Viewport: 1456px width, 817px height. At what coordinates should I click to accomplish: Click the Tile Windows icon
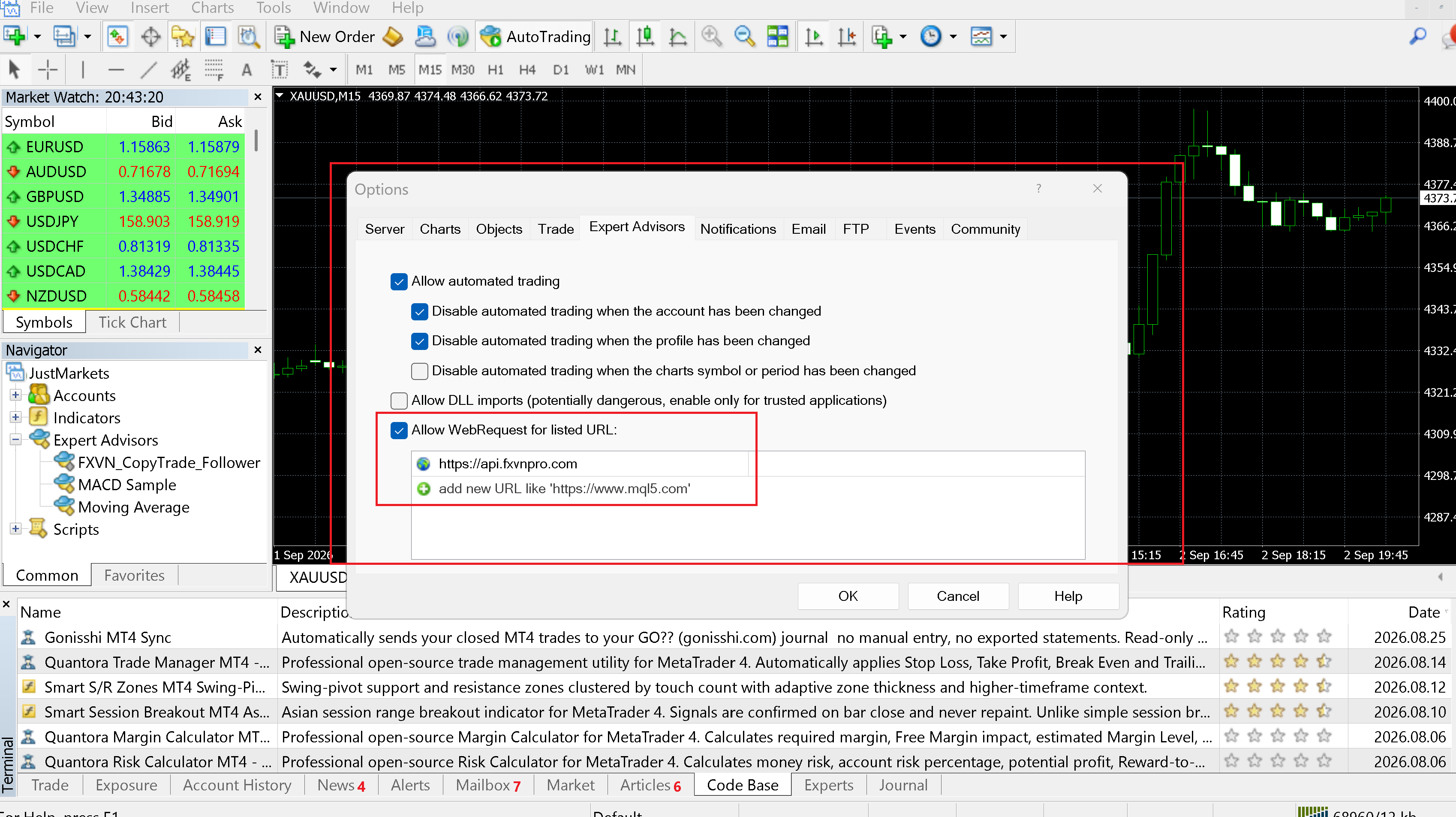[777, 37]
